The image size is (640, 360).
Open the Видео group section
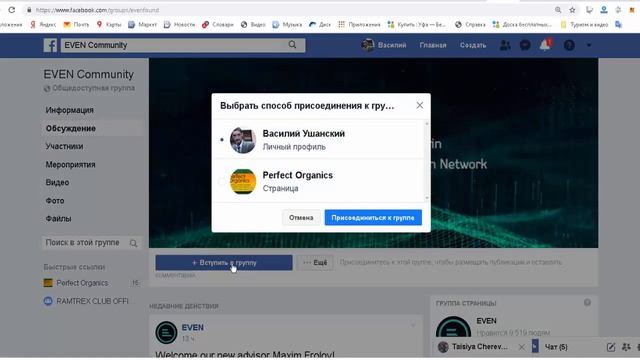tap(57, 182)
